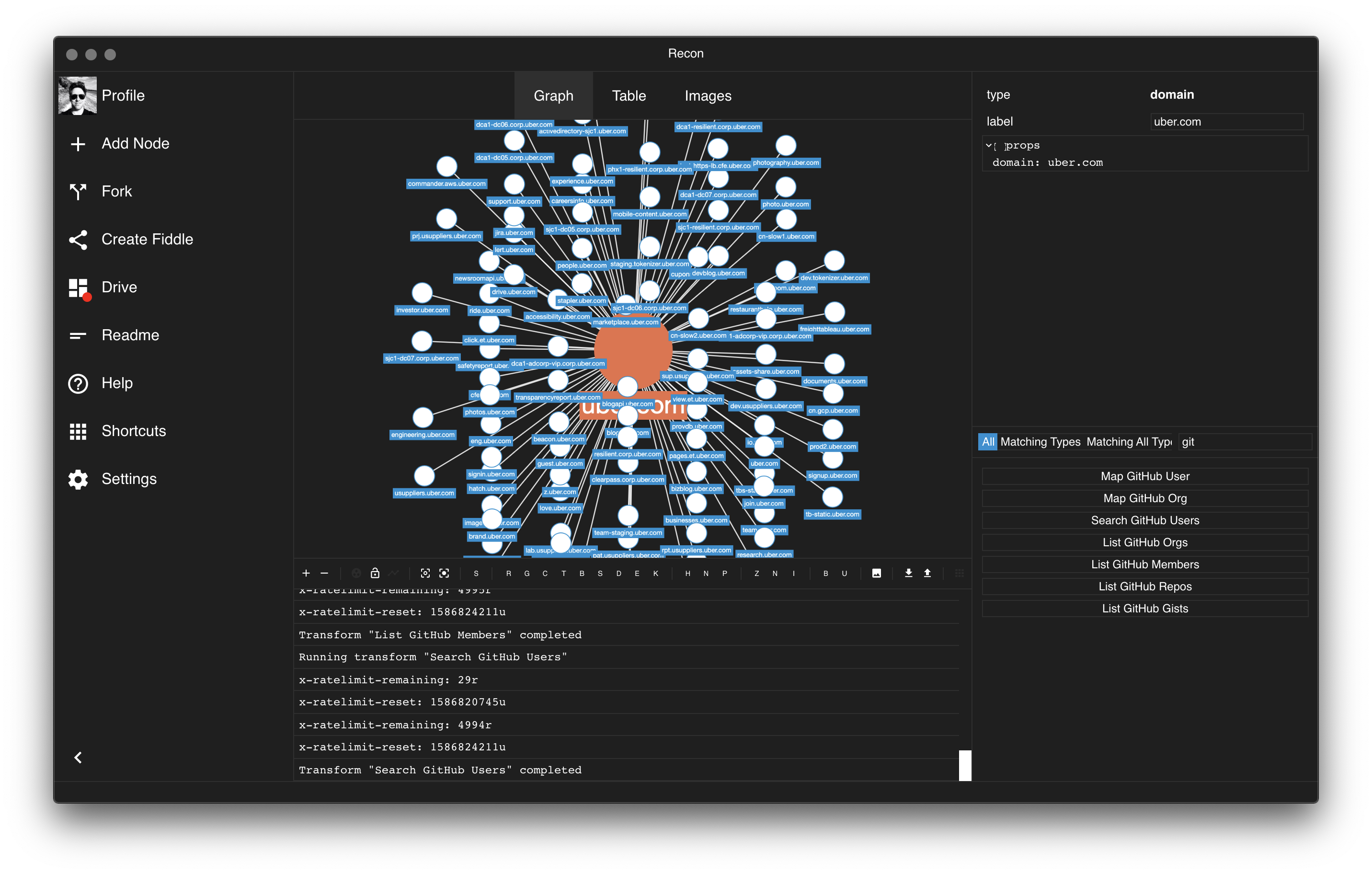Select the All transforms filter
1372x874 pixels.
click(x=987, y=442)
